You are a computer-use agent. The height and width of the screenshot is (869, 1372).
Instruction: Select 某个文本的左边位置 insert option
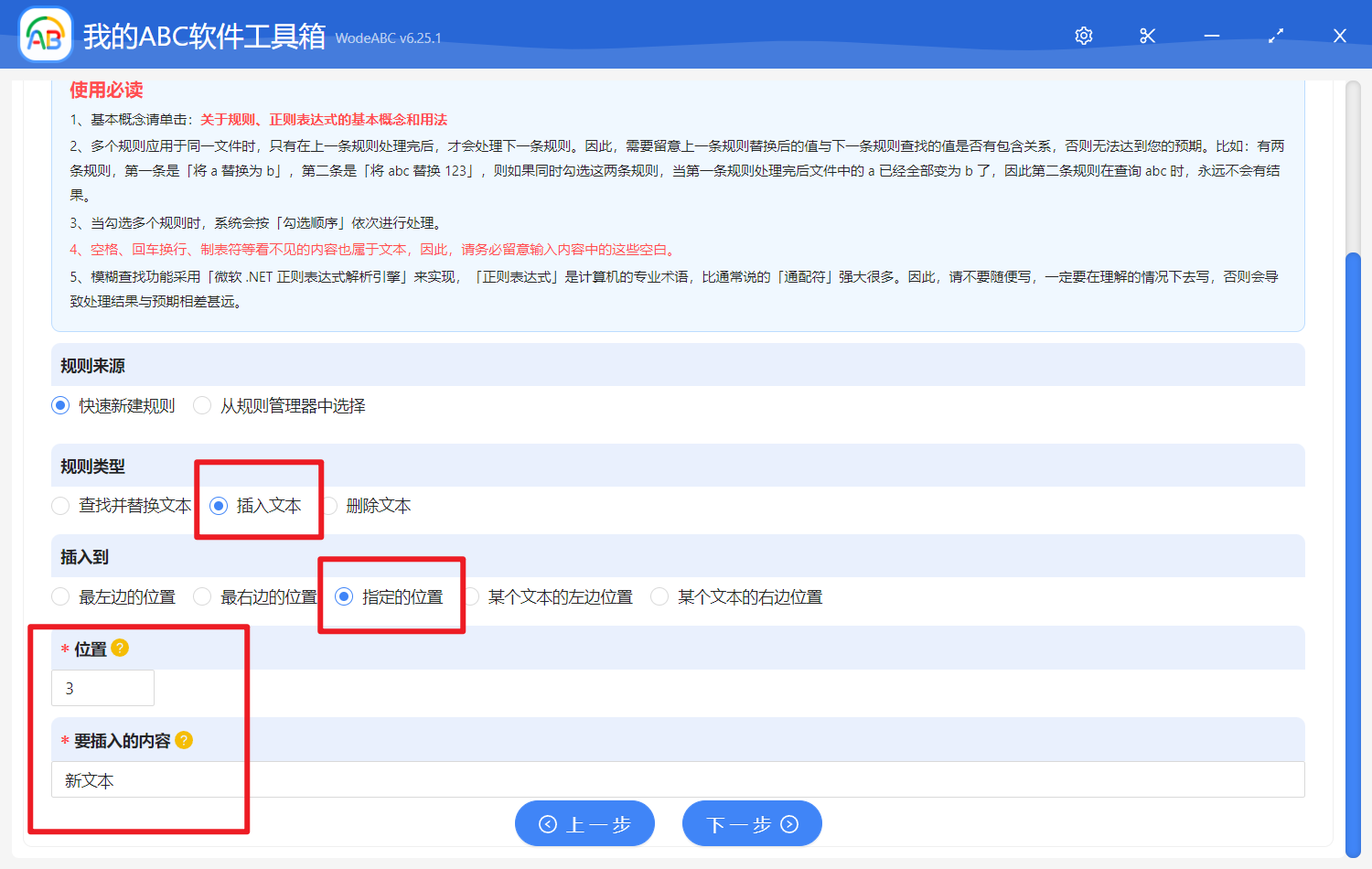click(472, 596)
